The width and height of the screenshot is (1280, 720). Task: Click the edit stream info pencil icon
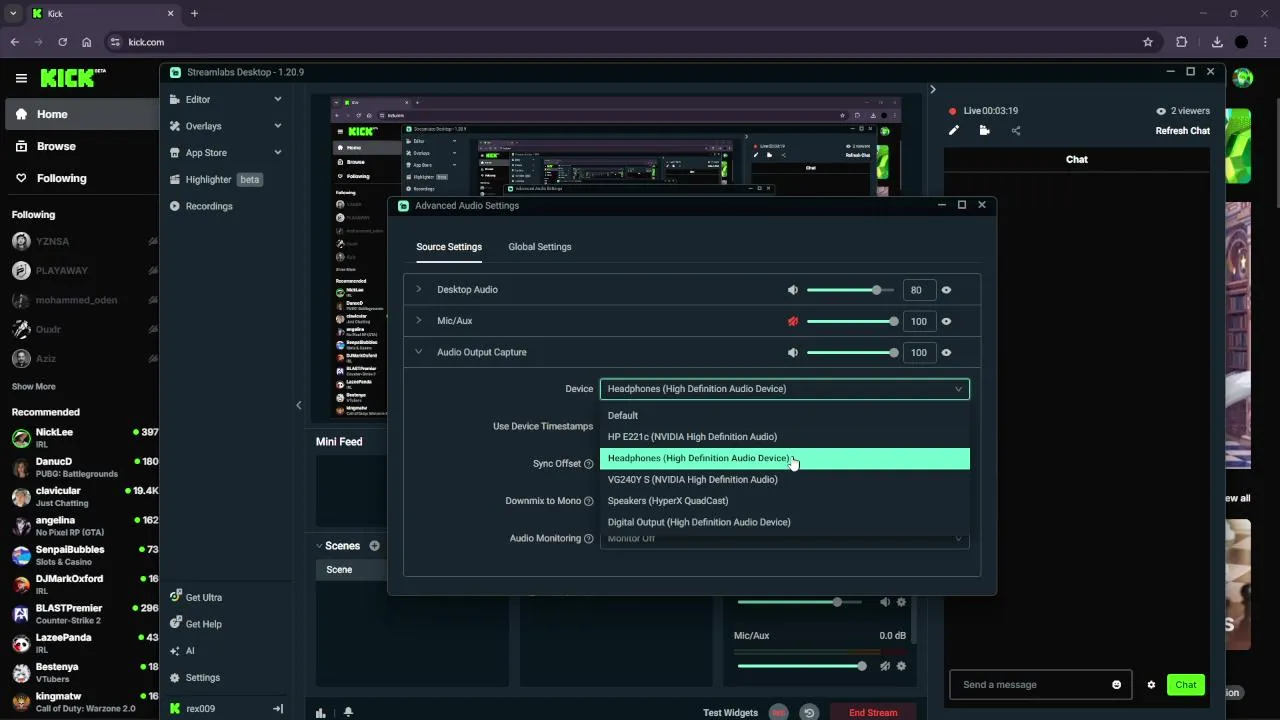coord(954,130)
